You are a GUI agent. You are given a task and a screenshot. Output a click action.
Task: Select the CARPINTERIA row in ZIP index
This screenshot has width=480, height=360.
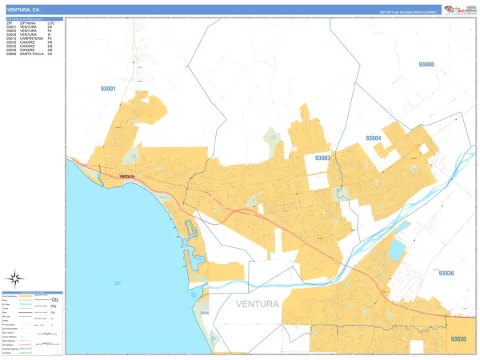pos(29,38)
